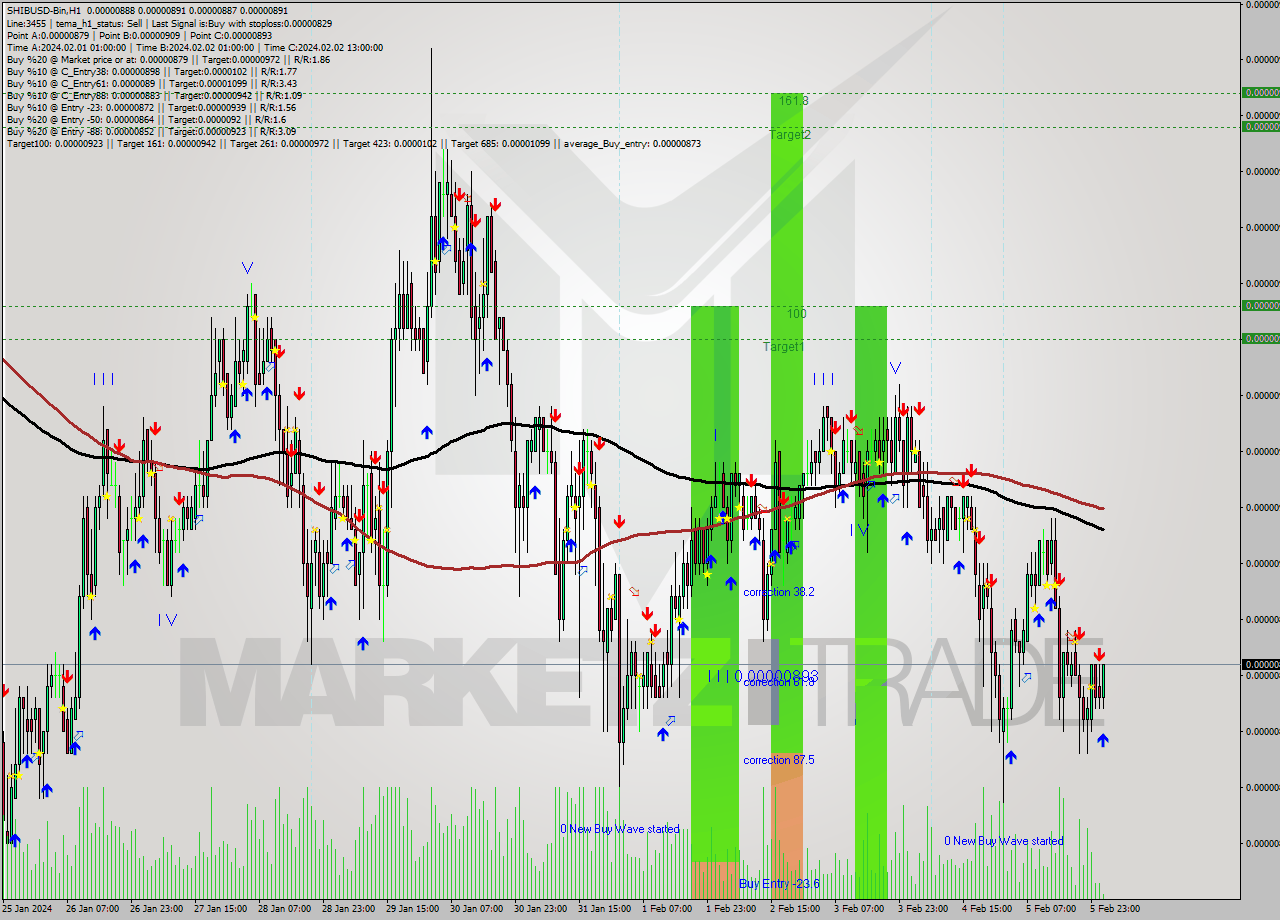Image resolution: width=1280 pixels, height=920 pixels.
Task: Click the 'correction 87.5' label
Action: pyautogui.click(x=779, y=760)
